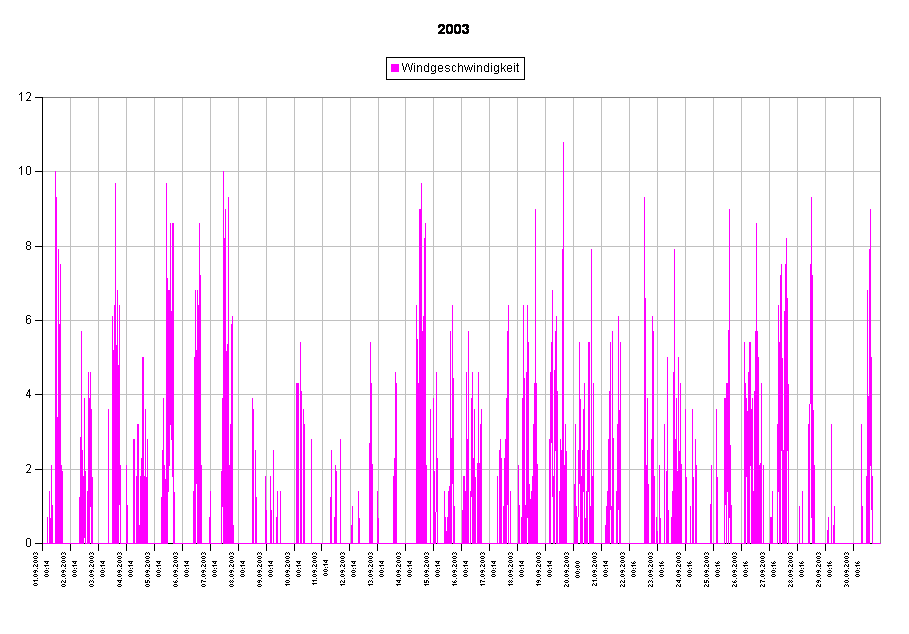Image resolution: width=909 pixels, height=634 pixels.
Task: Click the tallest spike in the chart
Action: tap(563, 145)
